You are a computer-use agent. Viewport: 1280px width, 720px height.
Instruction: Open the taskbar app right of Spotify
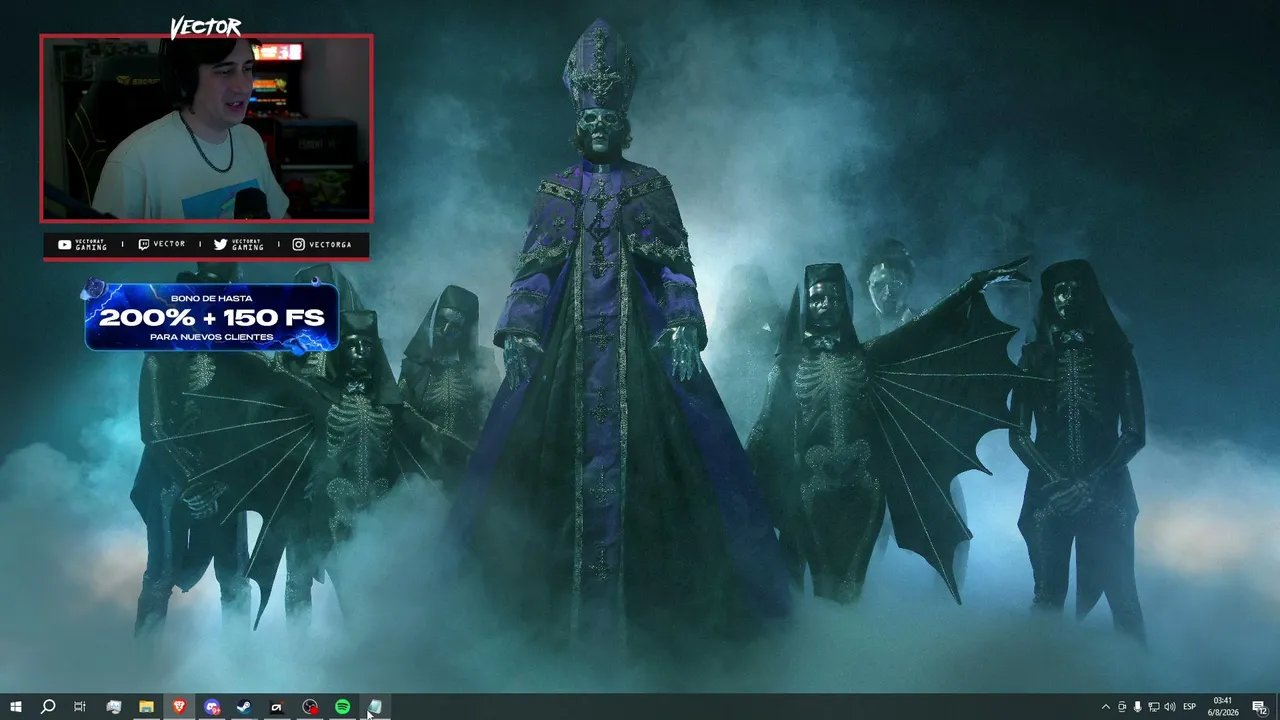coord(375,707)
